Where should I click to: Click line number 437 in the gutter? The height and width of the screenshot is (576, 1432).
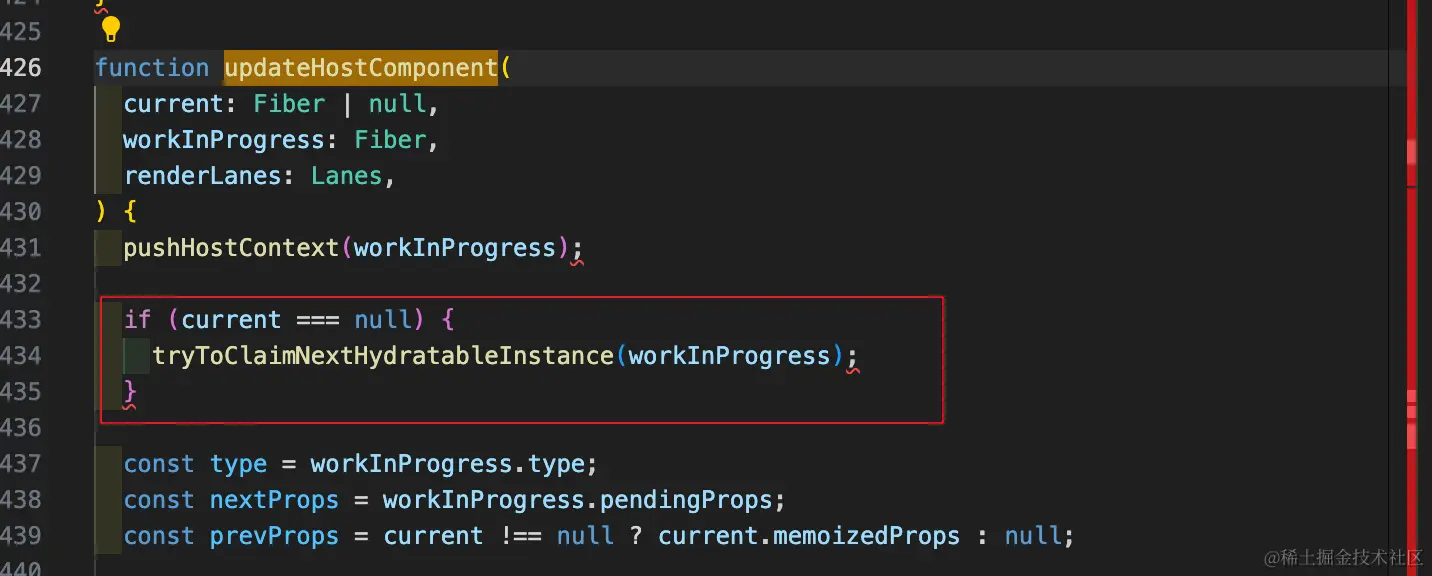coord(21,464)
